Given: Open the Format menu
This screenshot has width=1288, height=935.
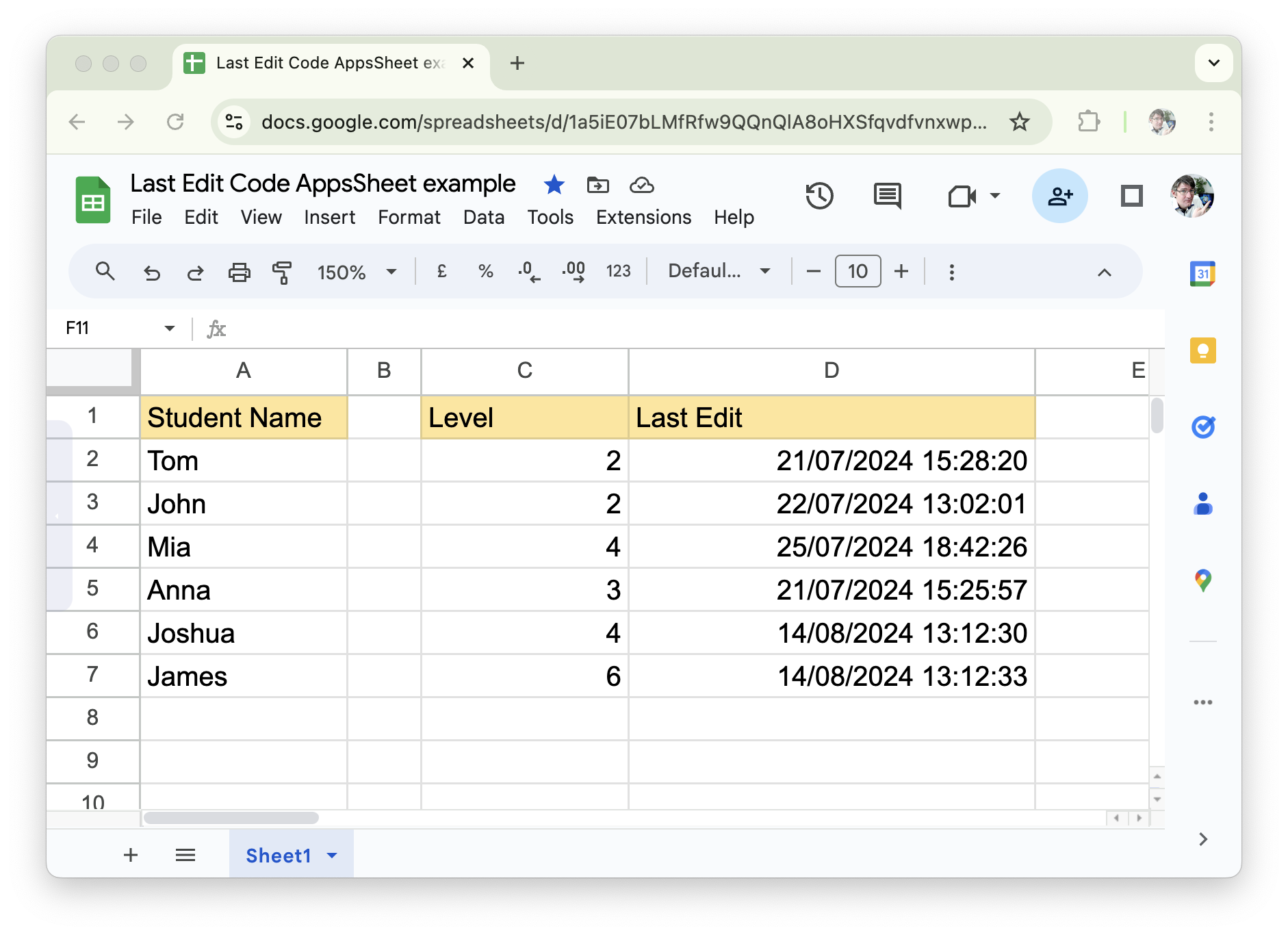Looking at the screenshot, I should click(x=409, y=217).
